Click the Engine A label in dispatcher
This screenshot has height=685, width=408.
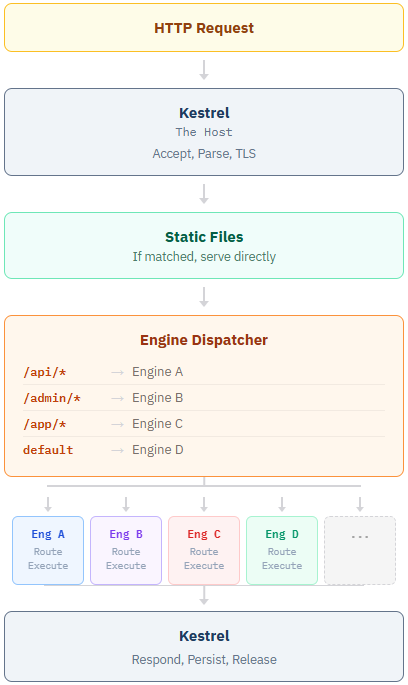click(x=157, y=372)
